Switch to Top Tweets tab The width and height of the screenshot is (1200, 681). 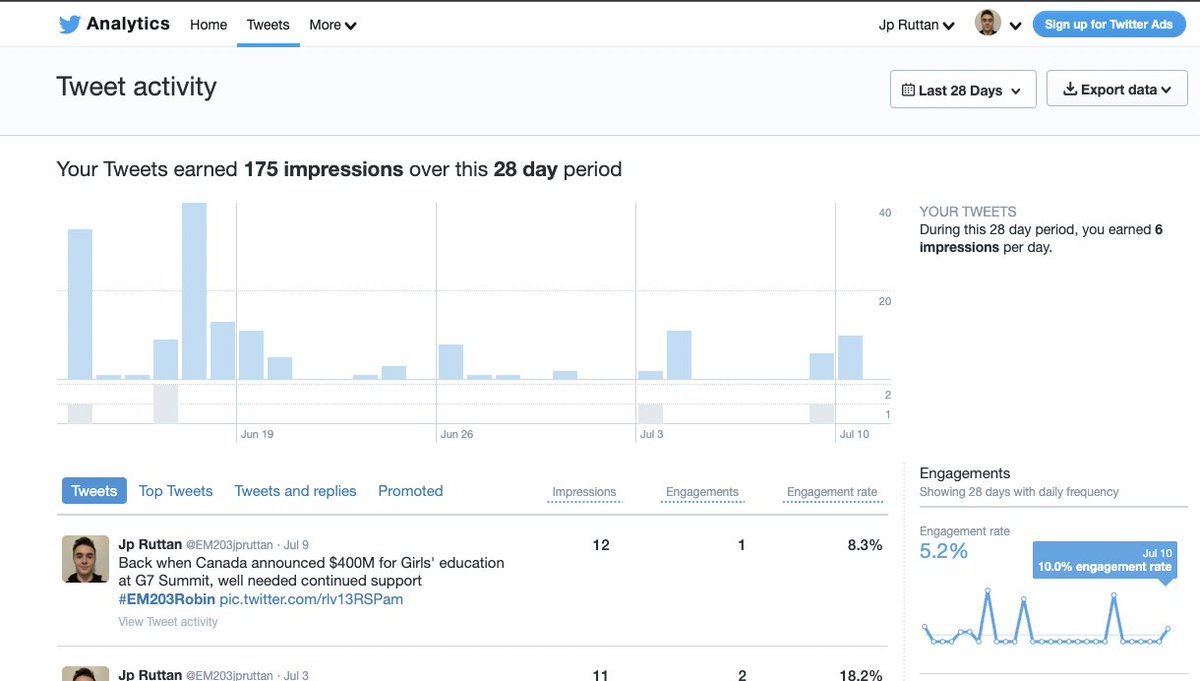click(x=176, y=491)
